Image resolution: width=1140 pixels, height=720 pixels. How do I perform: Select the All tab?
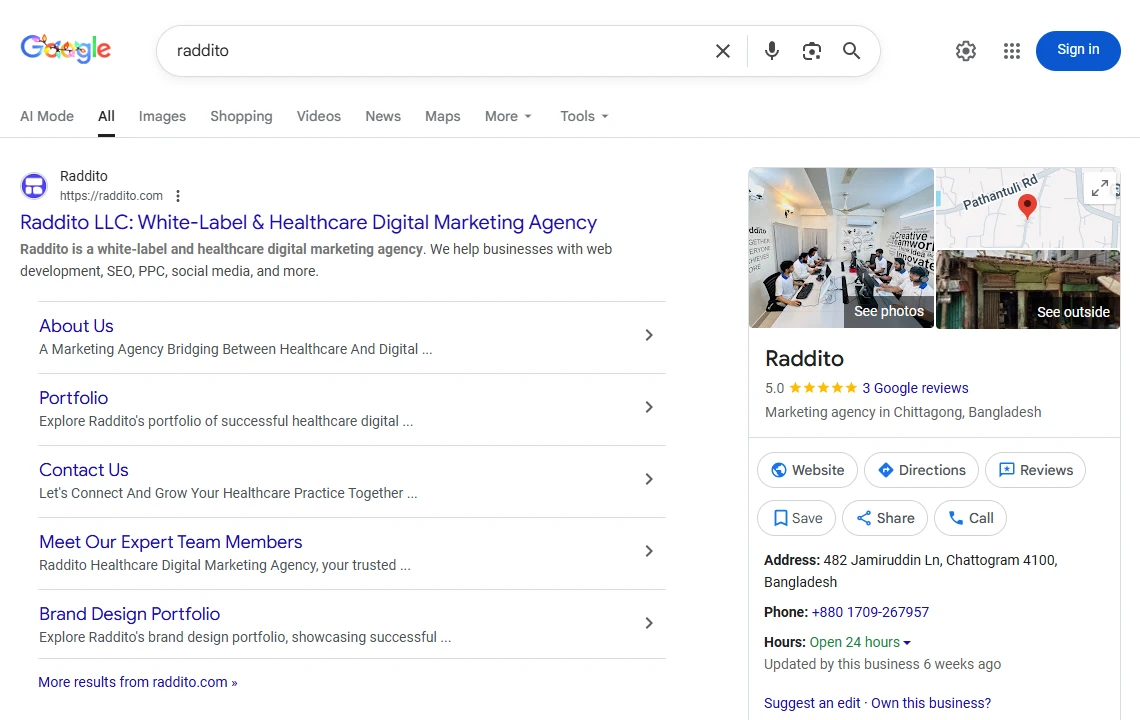(106, 116)
